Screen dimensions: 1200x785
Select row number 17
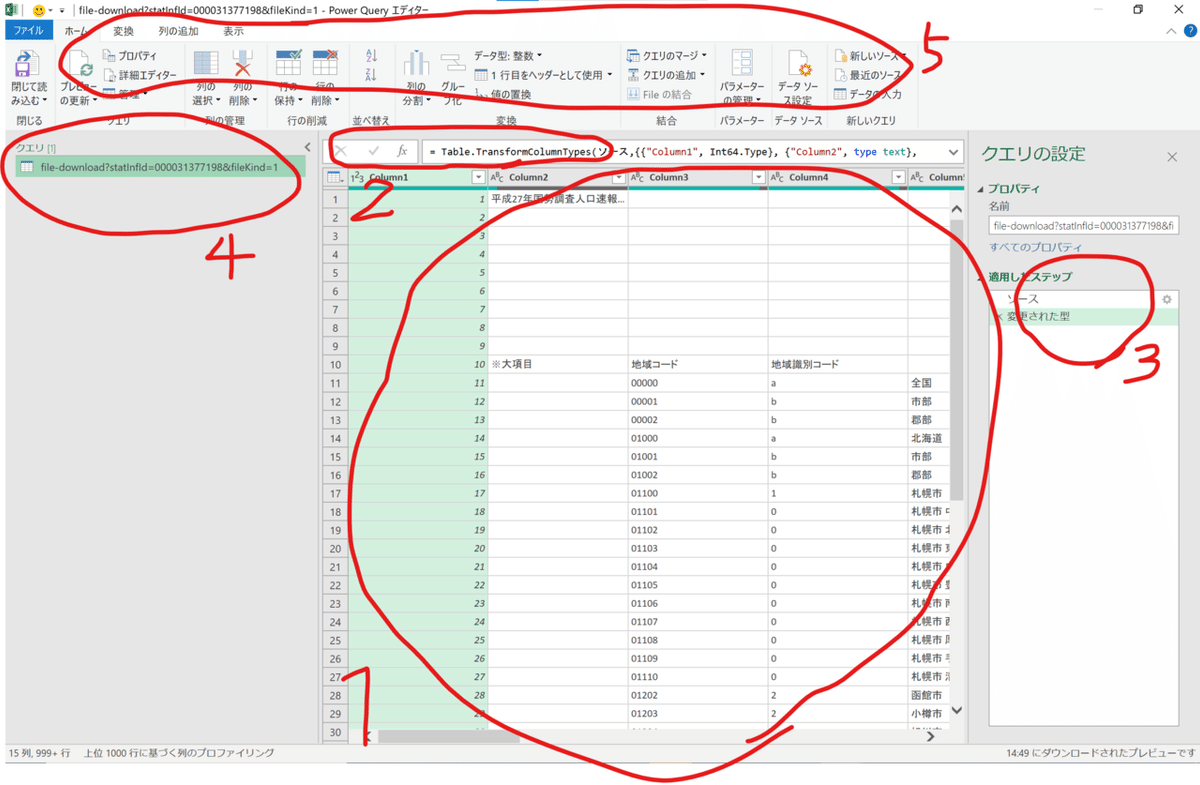pyautogui.click(x=335, y=493)
